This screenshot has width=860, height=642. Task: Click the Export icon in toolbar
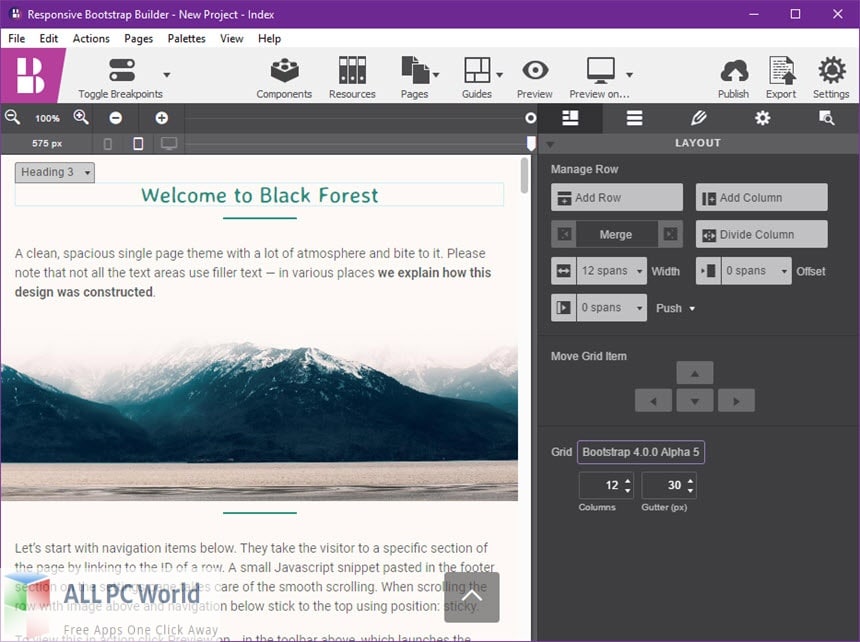tap(781, 72)
